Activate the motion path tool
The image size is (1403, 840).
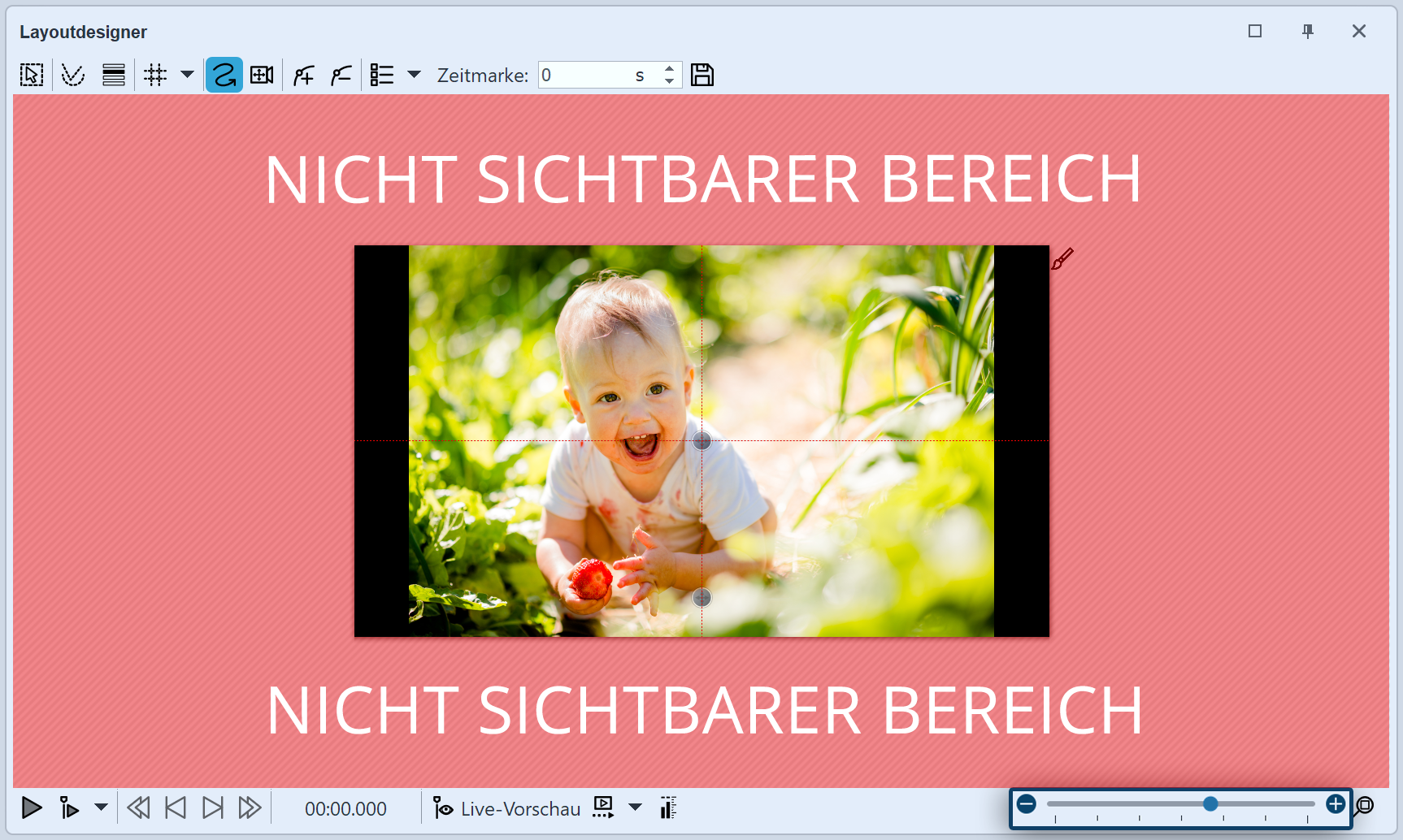[224, 74]
